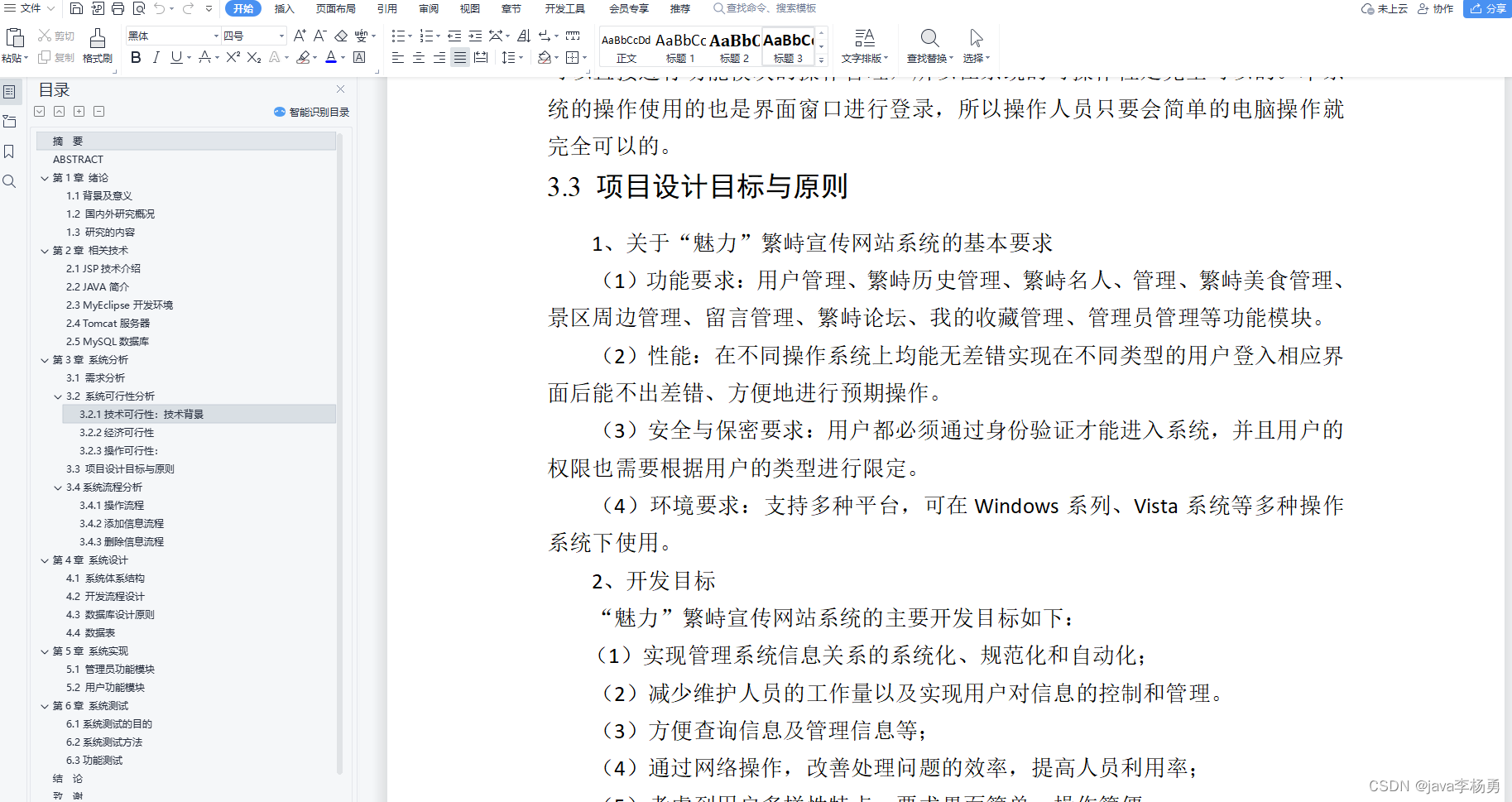The width and height of the screenshot is (1512, 802).
Task: Open Print Preview from quick access toolbar
Action: [138, 8]
